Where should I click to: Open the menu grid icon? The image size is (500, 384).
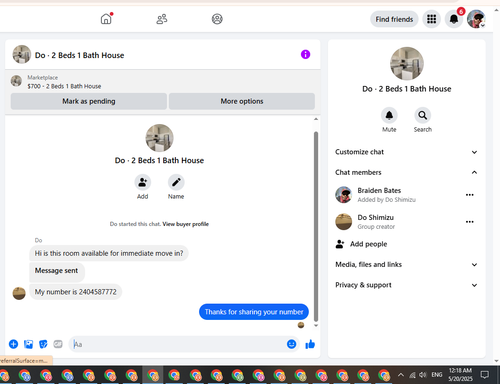[431, 19]
